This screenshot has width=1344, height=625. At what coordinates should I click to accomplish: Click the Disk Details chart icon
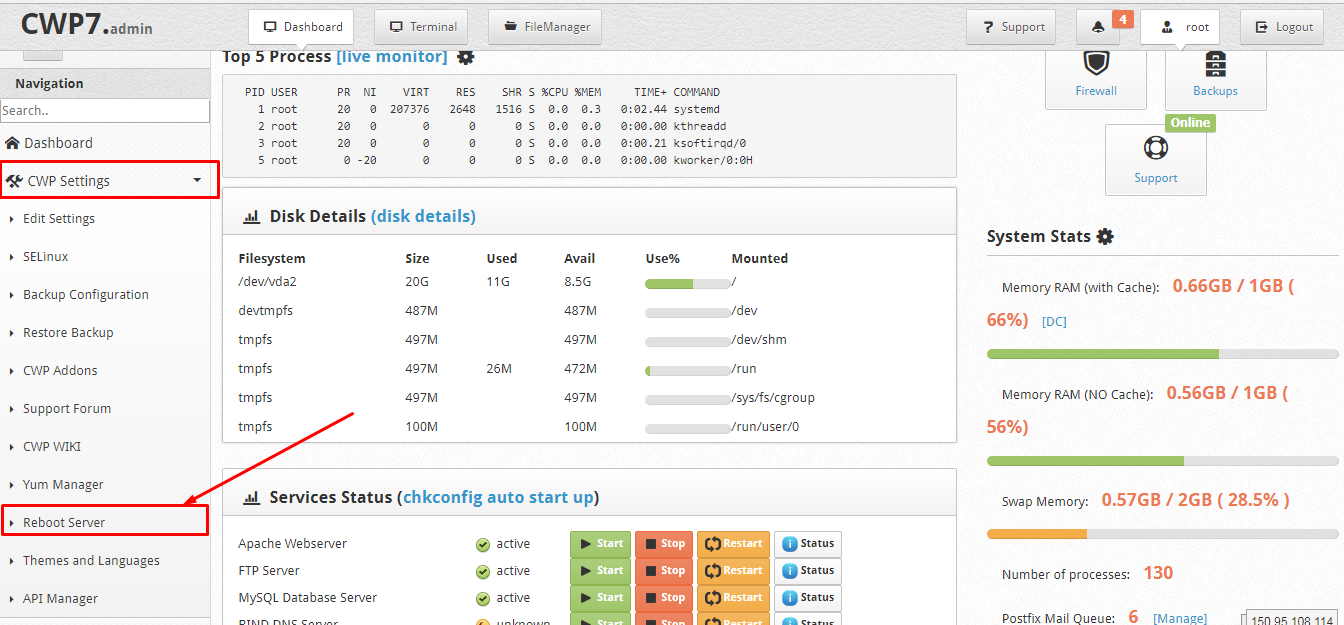click(252, 217)
